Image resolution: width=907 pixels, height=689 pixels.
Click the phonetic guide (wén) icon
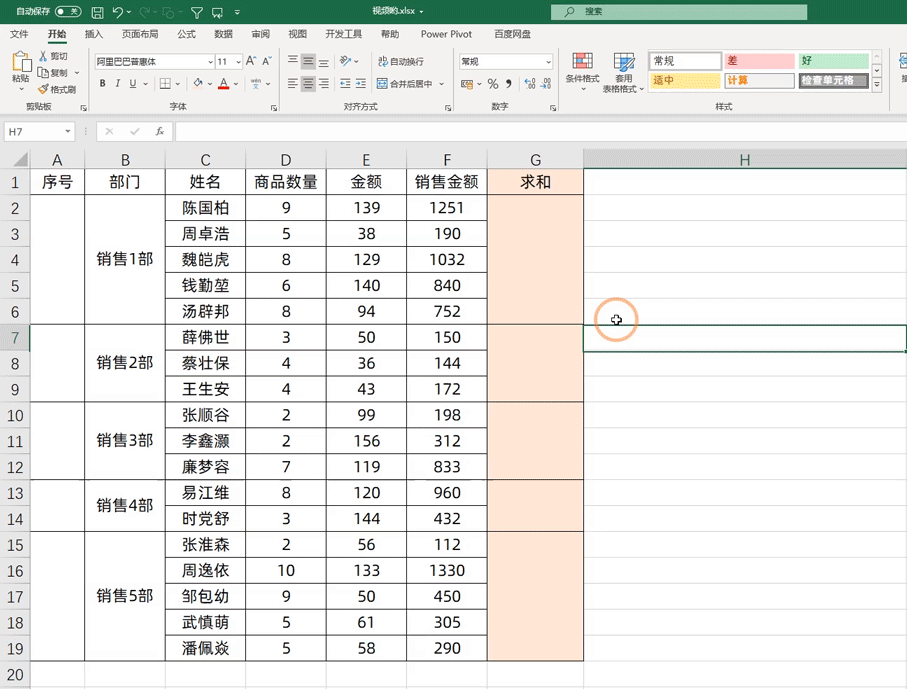click(x=256, y=83)
